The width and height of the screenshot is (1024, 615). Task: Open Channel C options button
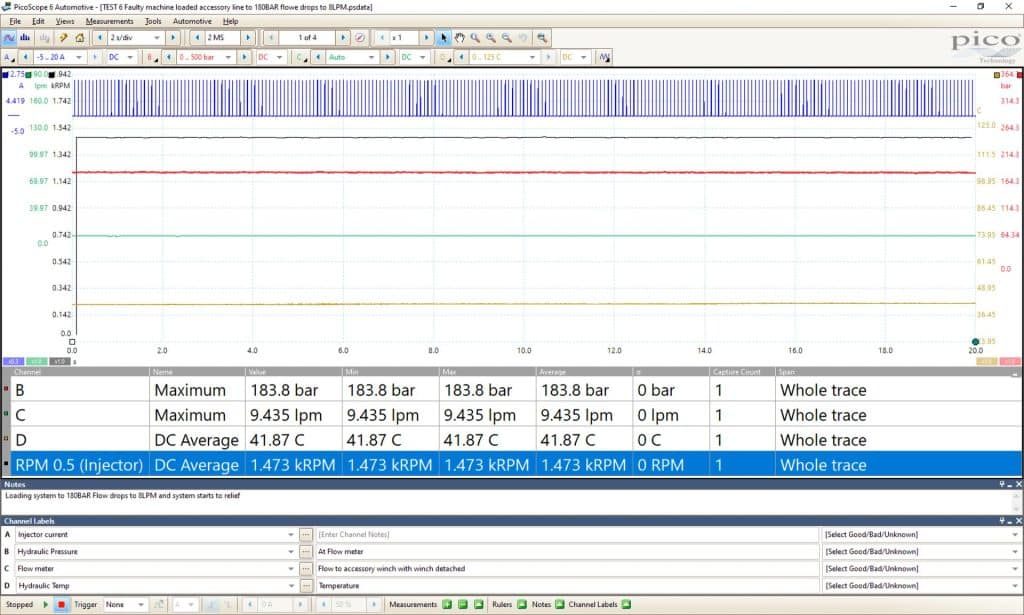[301, 57]
